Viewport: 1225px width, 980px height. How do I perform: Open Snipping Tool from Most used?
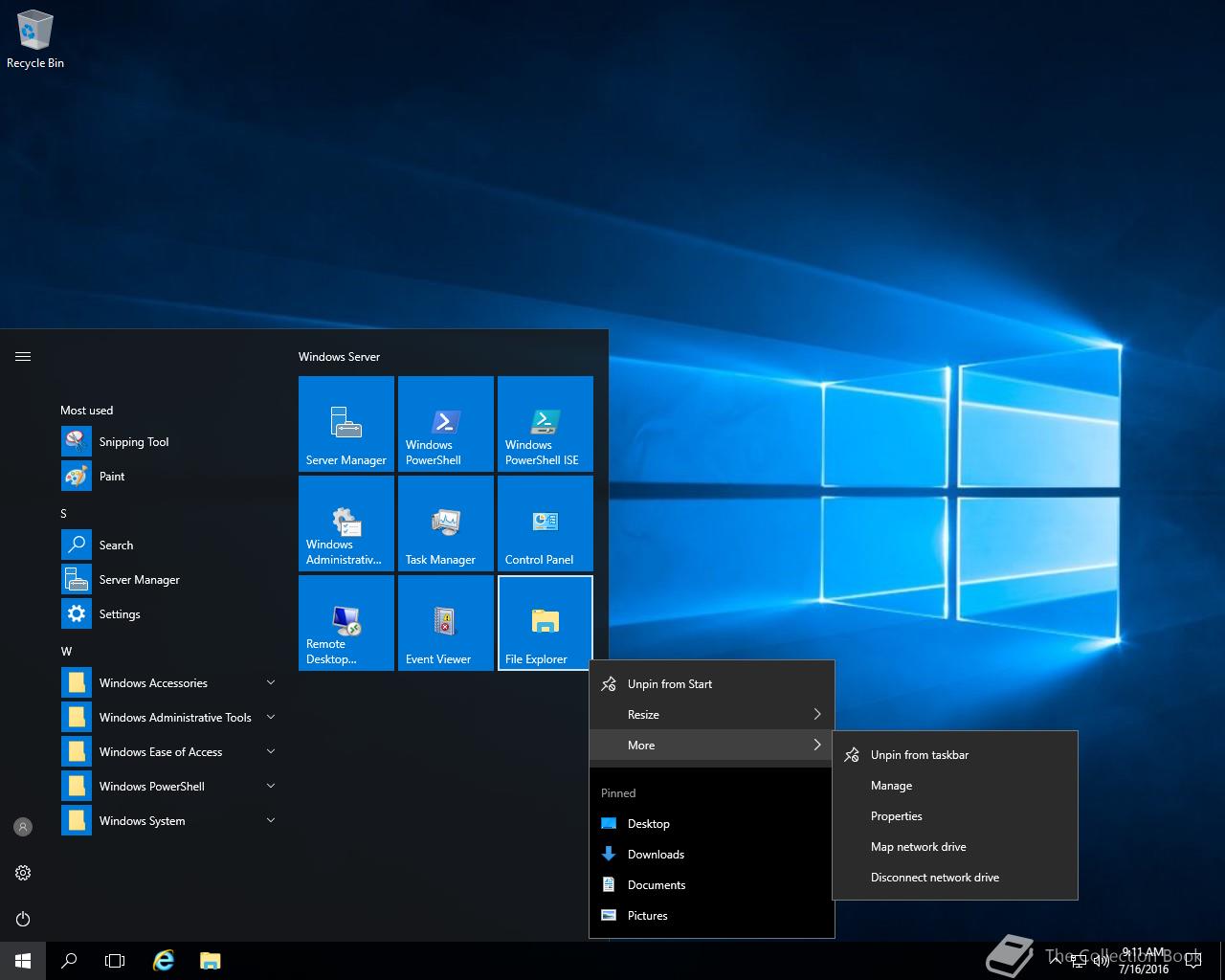tap(168, 442)
